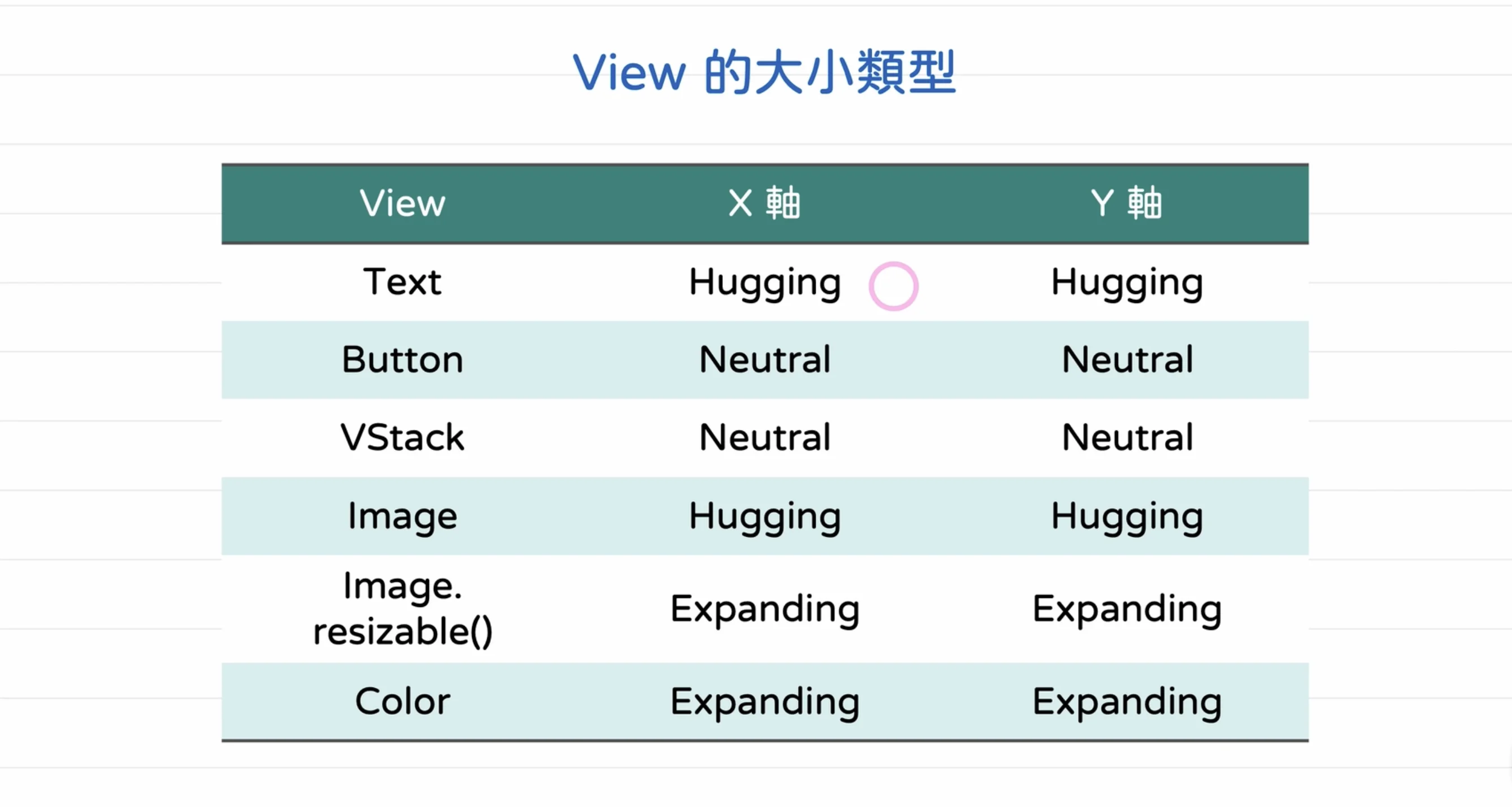Select the "X 軸" column header

pos(764,203)
